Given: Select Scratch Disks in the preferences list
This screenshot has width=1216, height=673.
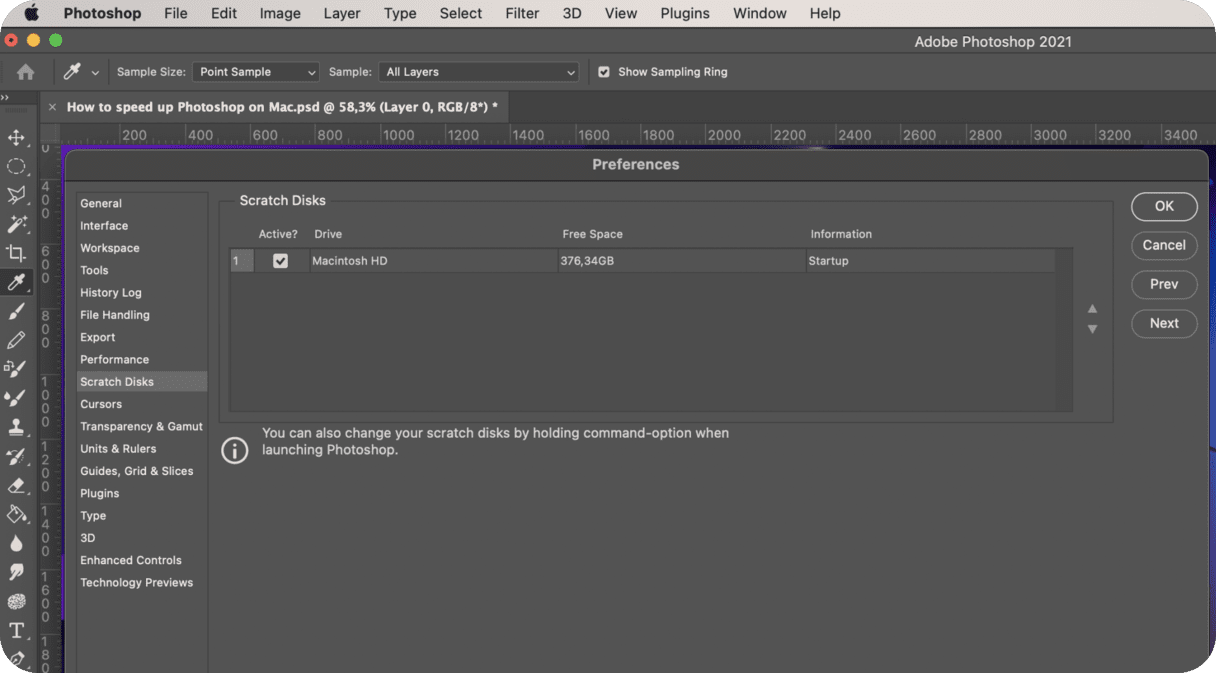Looking at the screenshot, I should pos(142,382).
